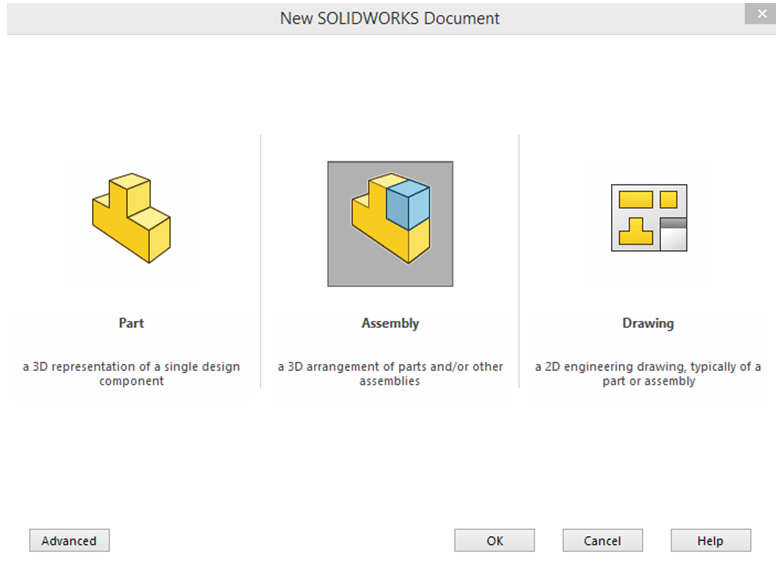Screen dimensions: 776x578
Task: Confirm selection with the OK button
Action: [495, 541]
